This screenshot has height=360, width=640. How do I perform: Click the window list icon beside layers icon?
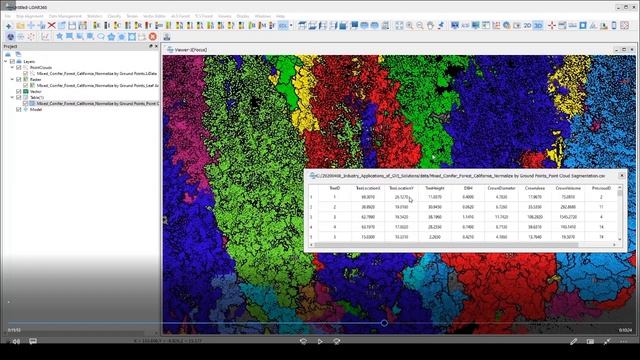18,54
